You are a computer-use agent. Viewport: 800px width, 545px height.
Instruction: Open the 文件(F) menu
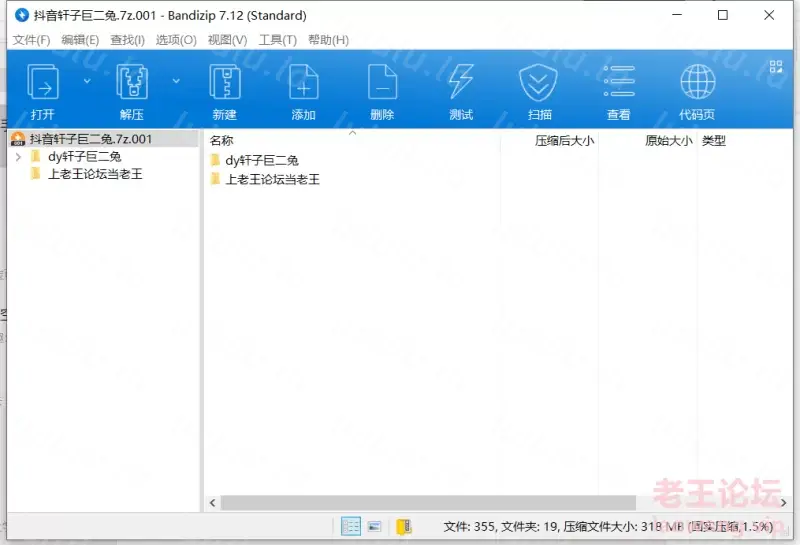31,40
